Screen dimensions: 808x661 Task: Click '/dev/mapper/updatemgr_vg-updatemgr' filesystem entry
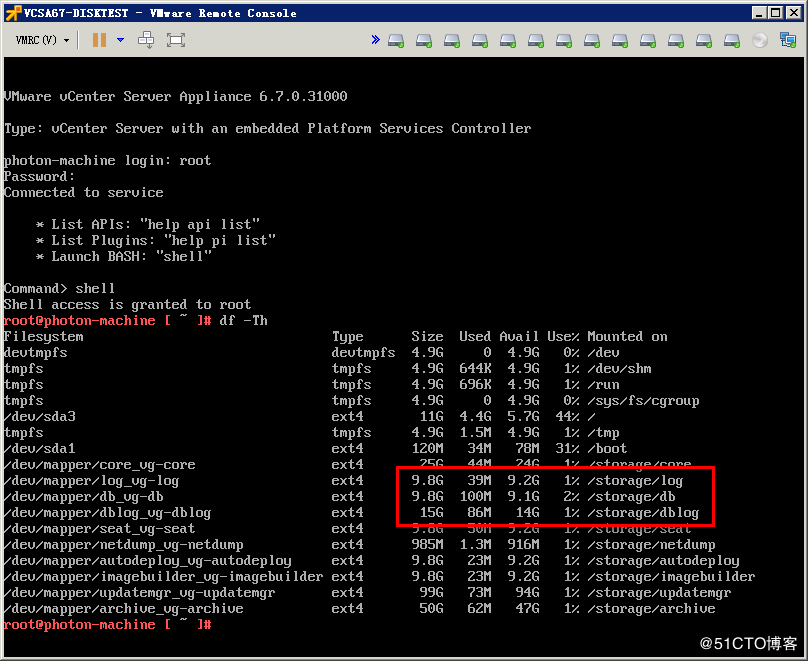coord(139,592)
